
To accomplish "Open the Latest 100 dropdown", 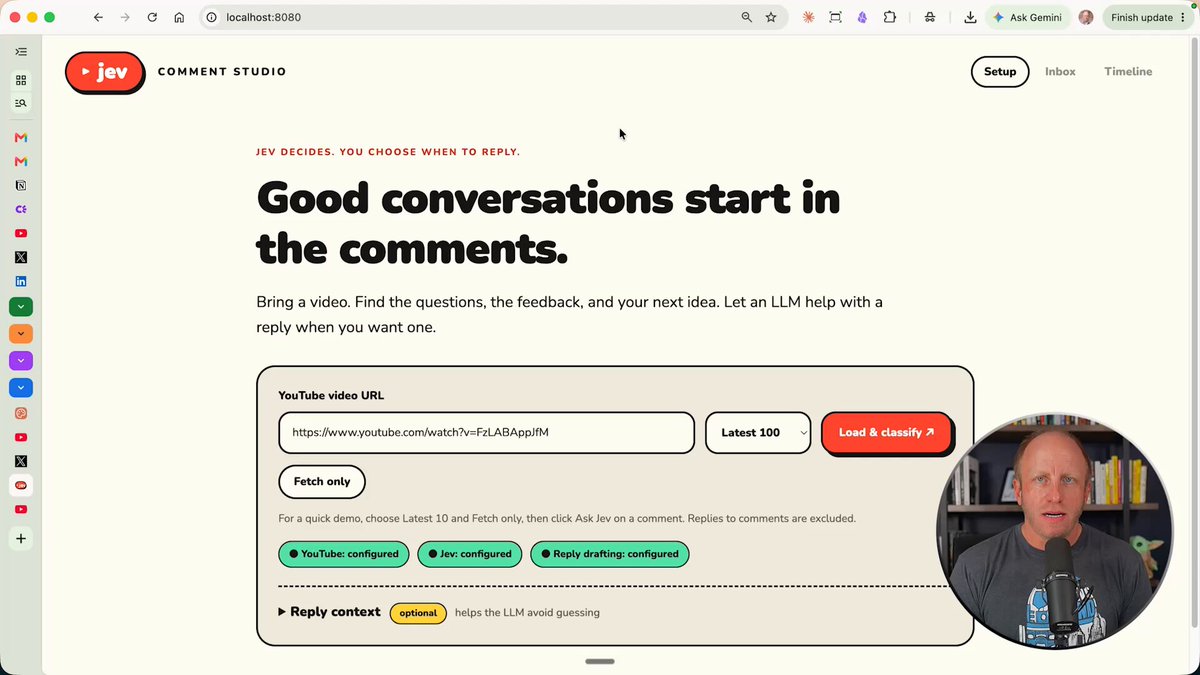I will (758, 433).
